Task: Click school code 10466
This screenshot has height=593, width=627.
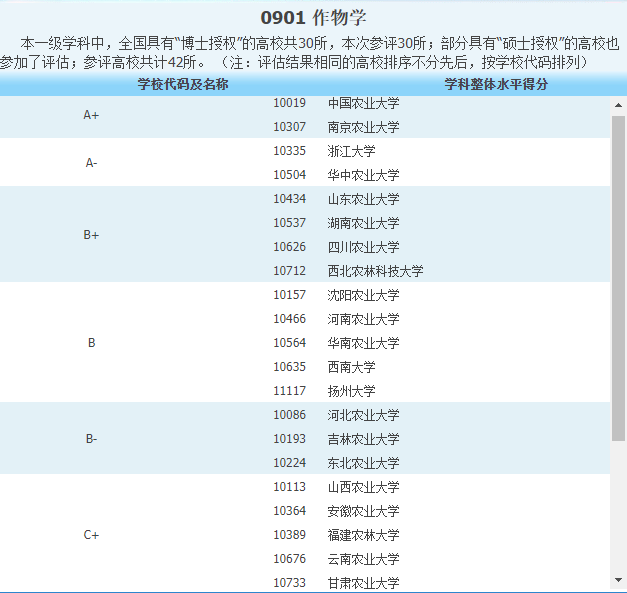Action: (290, 319)
